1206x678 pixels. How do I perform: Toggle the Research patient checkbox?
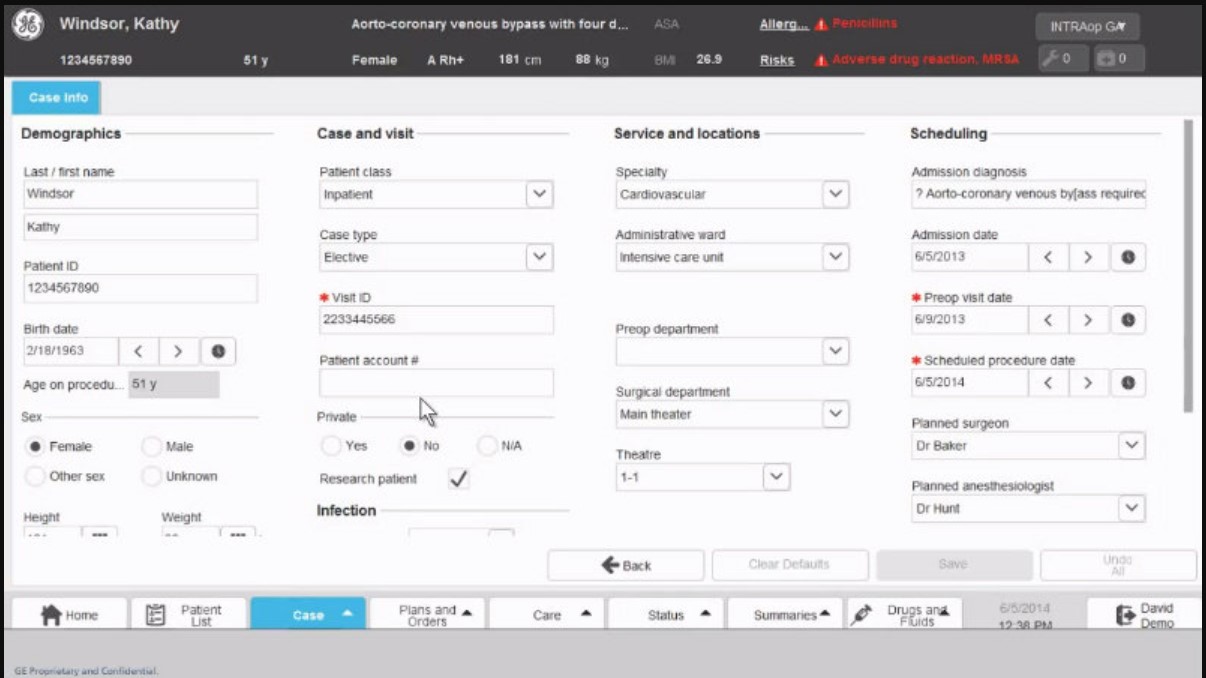click(x=458, y=479)
